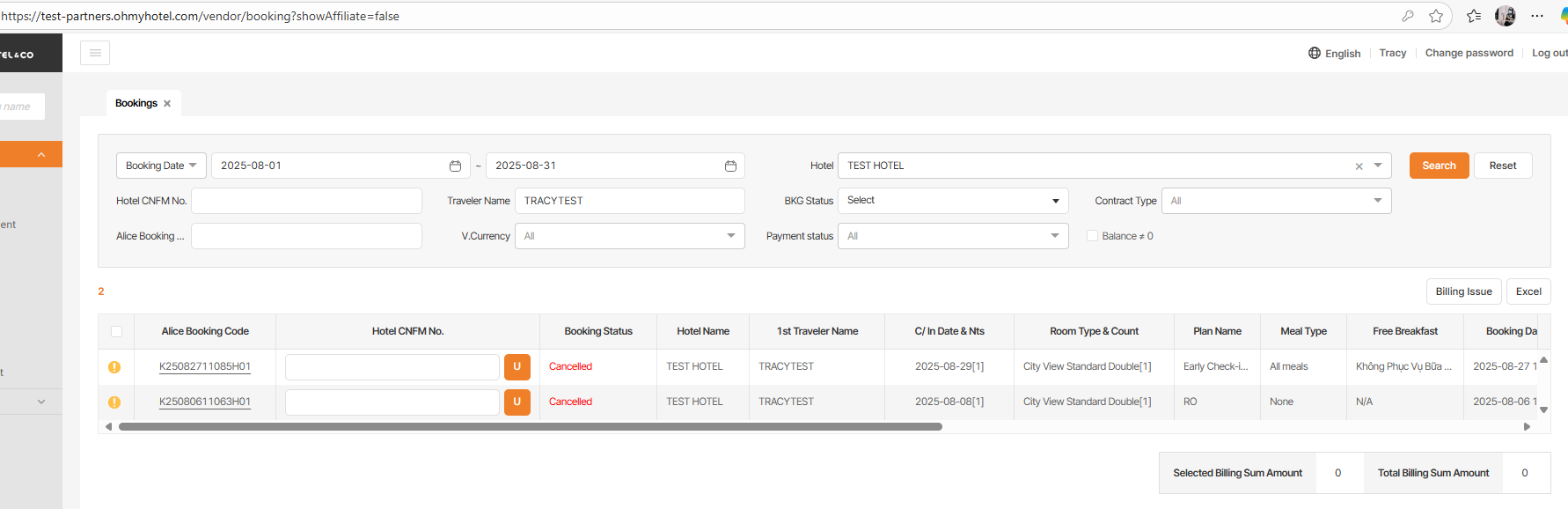
Task: Open booking link K25080611063H01
Action: click(x=205, y=402)
